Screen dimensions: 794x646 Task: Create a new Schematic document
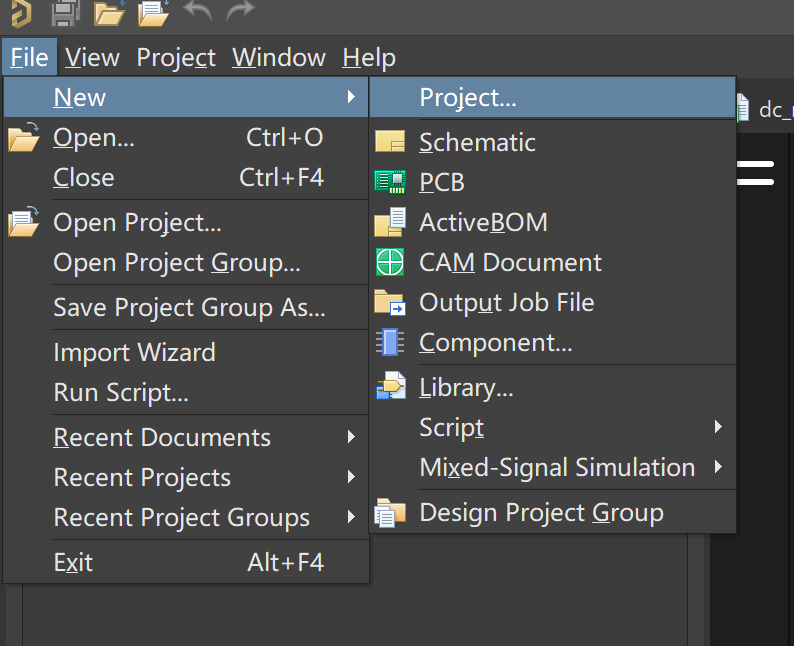pos(477,142)
